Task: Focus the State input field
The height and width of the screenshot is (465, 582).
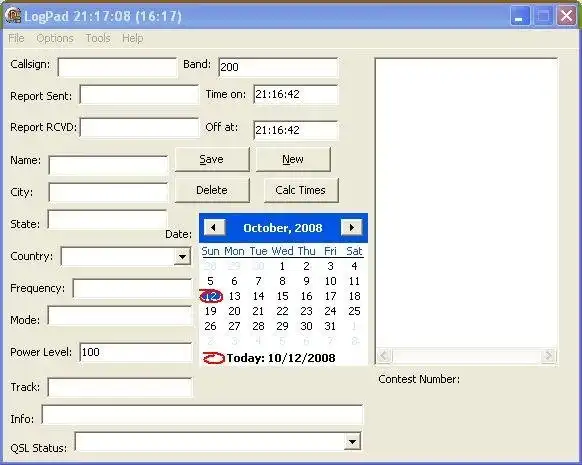Action: pyautogui.click(x=107, y=219)
